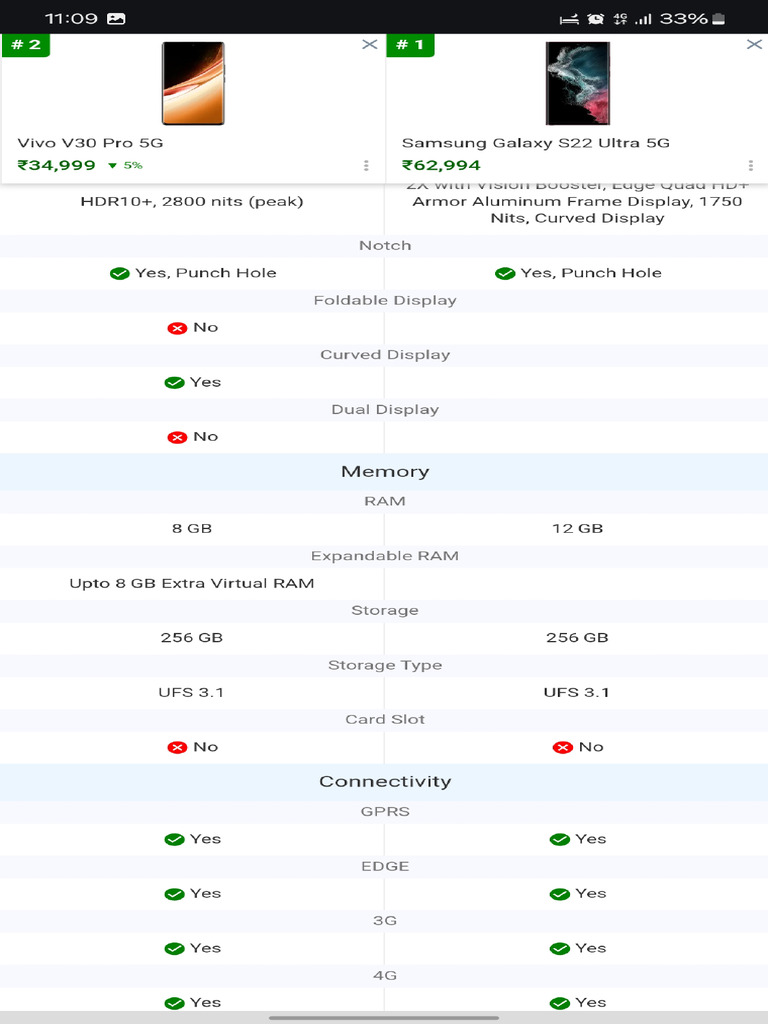Open Vivo V30 Pro 5G product title
This screenshot has width=768, height=1024.
[90, 143]
